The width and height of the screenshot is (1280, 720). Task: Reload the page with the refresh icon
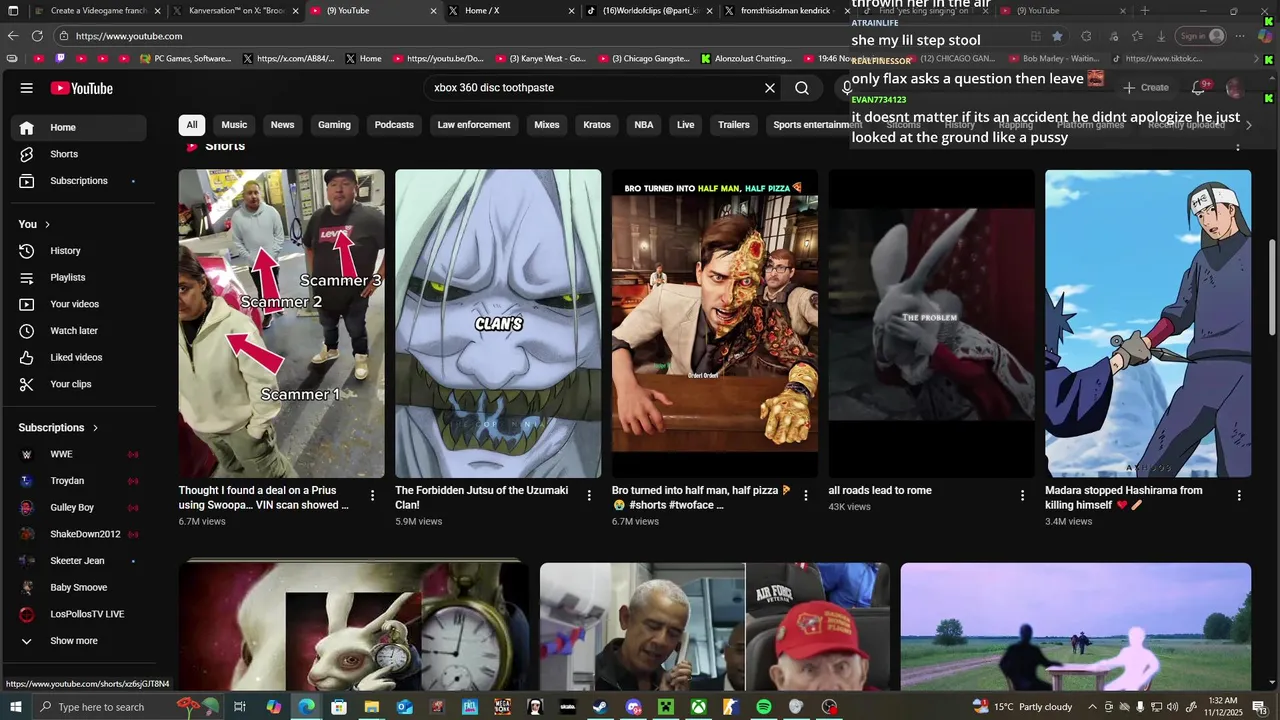[x=37, y=36]
